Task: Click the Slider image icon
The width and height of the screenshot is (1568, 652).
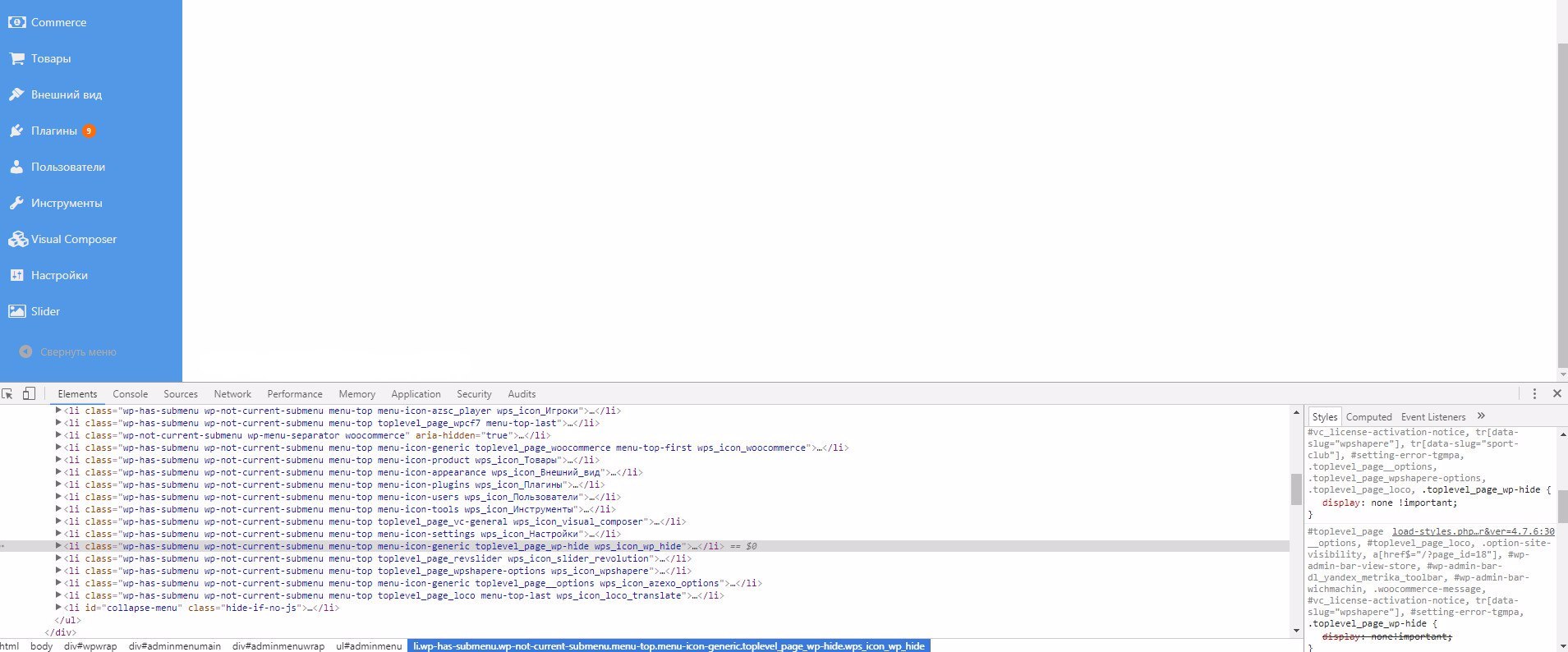Action: (16, 311)
